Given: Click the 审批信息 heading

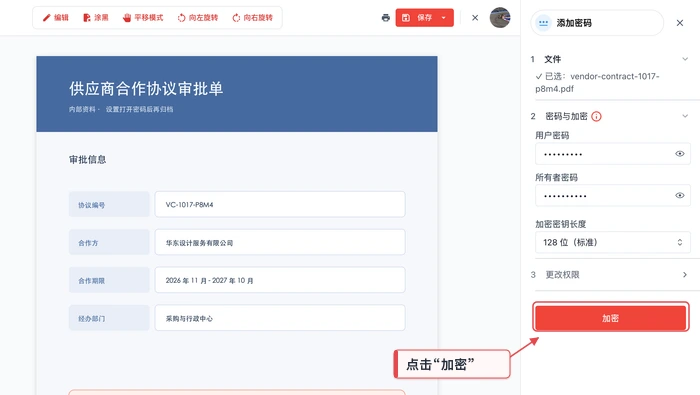Looking at the screenshot, I should coord(88,160).
